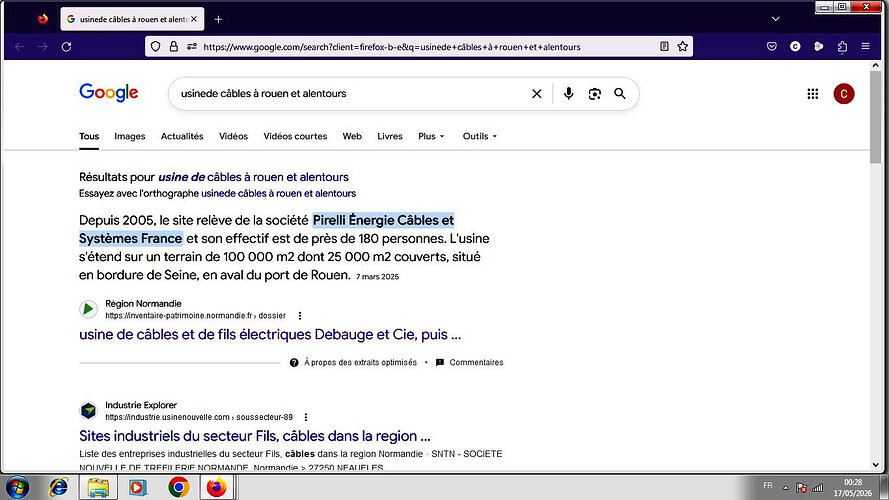Image resolution: width=889 pixels, height=500 pixels.
Task: Open the Région Normandie site favicon
Action: click(88, 309)
